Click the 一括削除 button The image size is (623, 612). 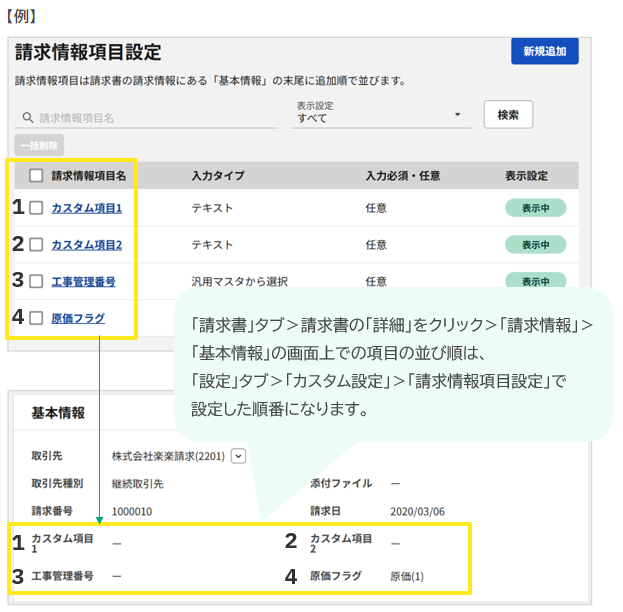(39, 145)
